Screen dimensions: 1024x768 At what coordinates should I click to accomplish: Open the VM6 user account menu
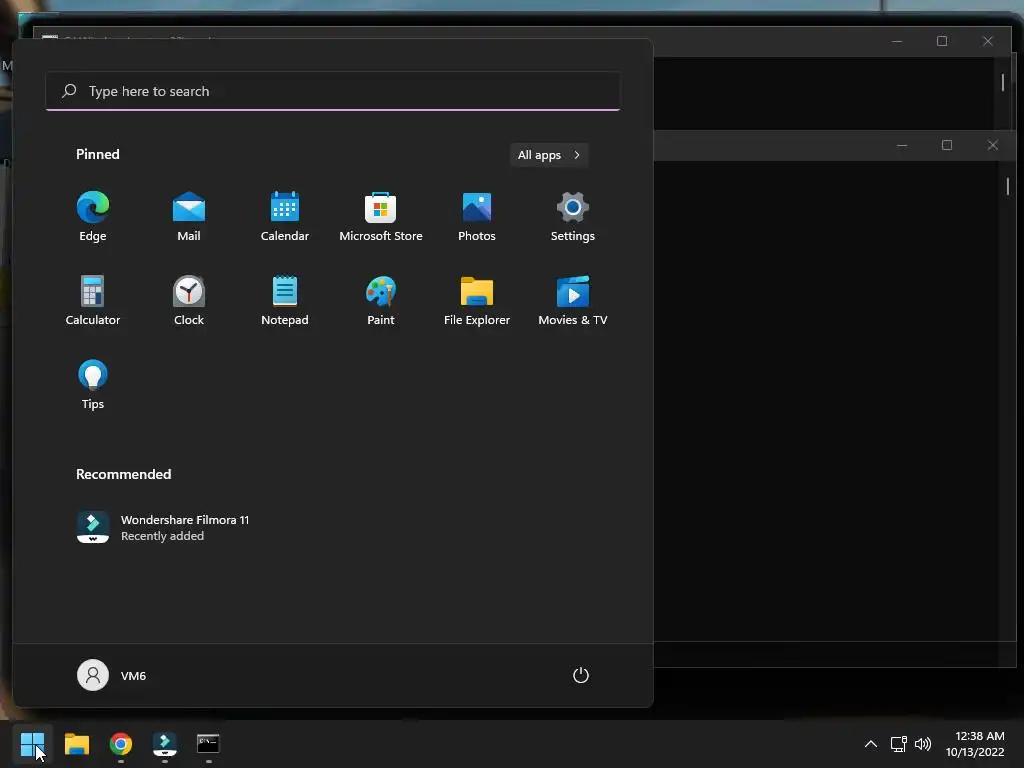click(x=112, y=675)
